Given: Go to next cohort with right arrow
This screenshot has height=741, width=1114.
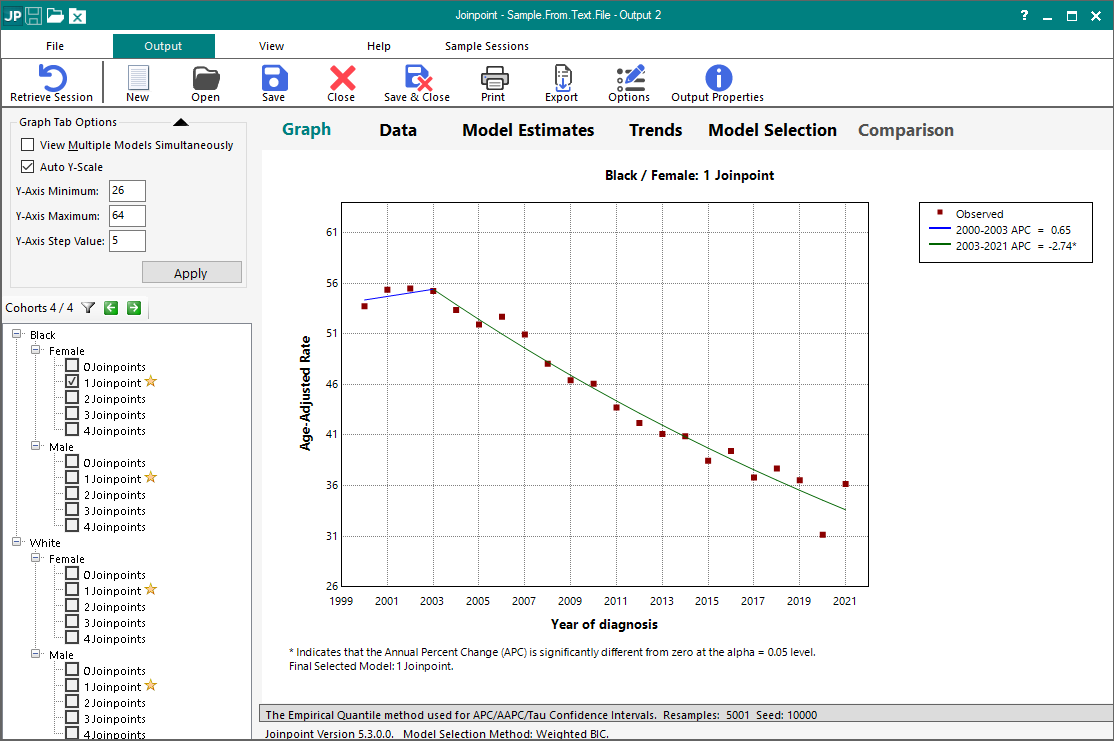Looking at the screenshot, I should 134,308.
